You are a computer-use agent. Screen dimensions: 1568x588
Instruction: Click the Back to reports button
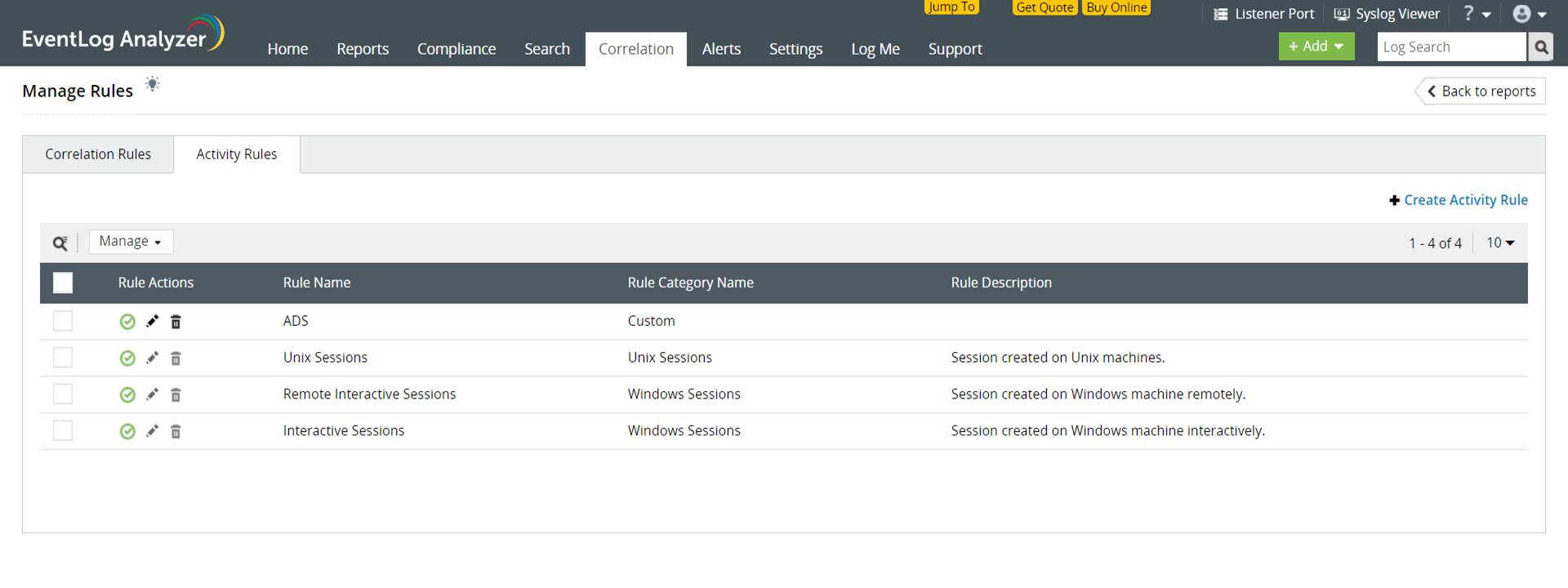[x=1481, y=91]
